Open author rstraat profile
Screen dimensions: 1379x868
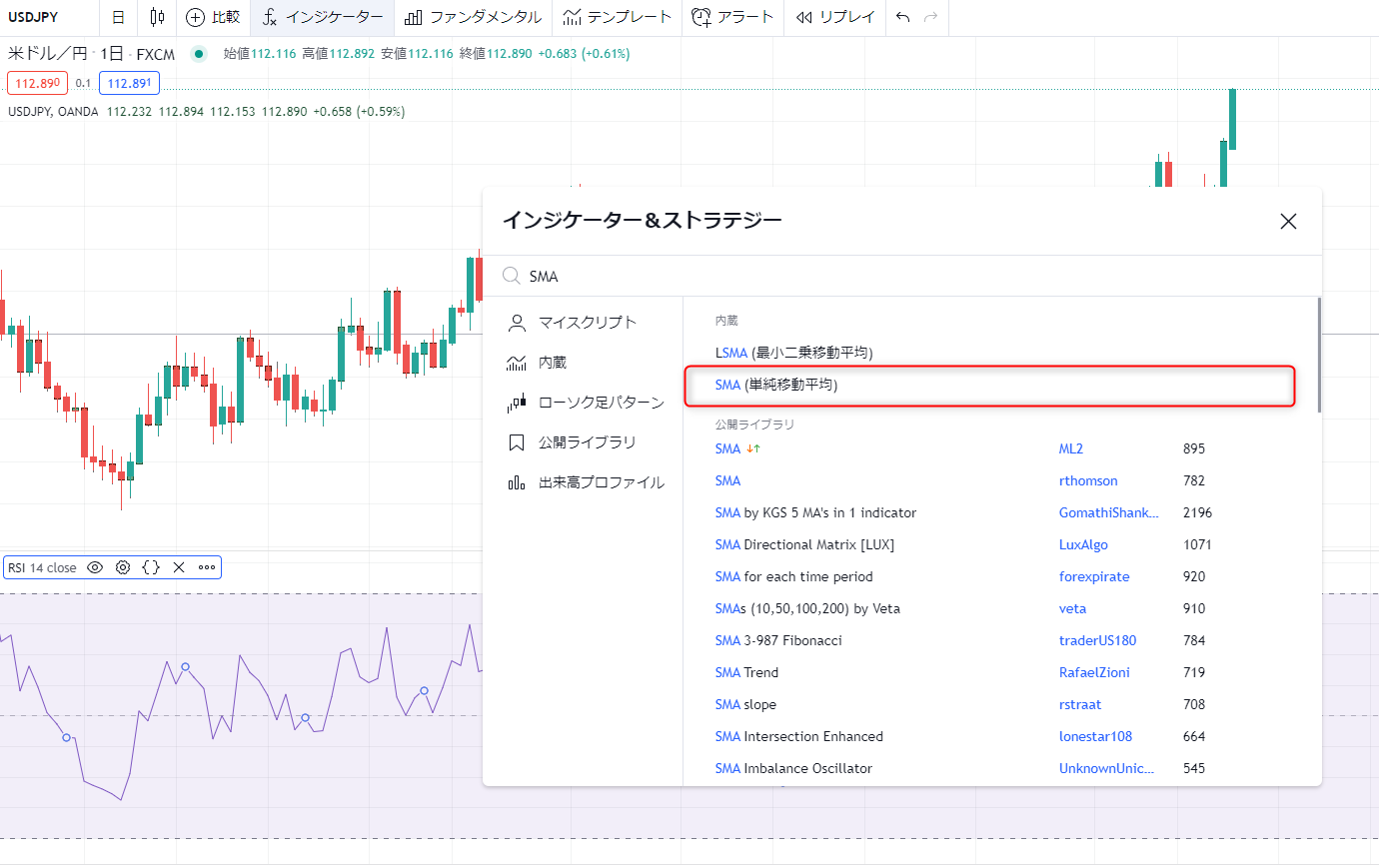click(1080, 704)
